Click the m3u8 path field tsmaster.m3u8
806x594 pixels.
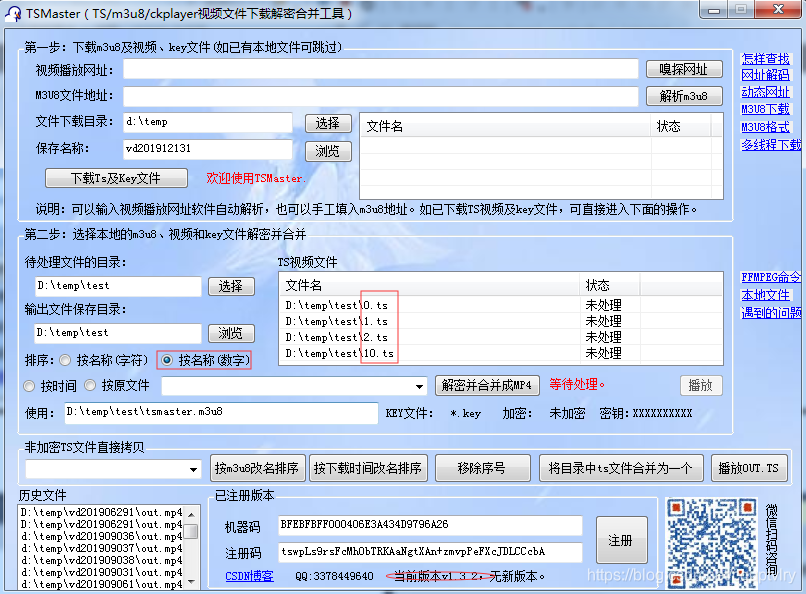point(221,413)
